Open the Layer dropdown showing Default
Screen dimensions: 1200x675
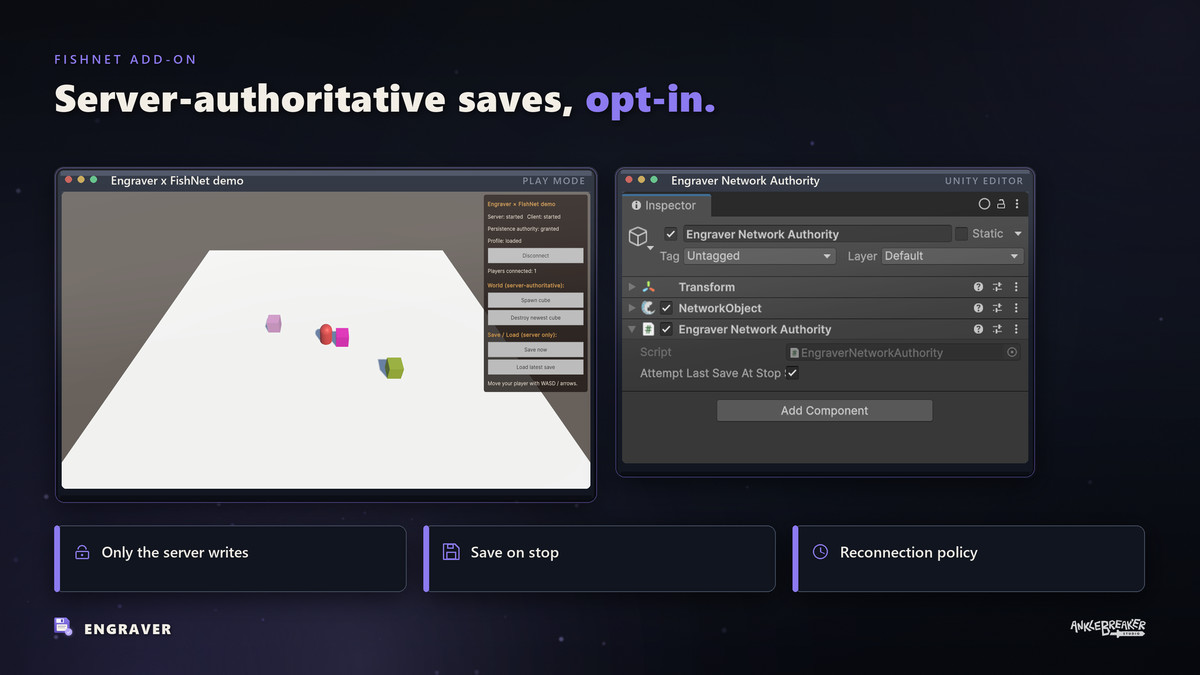coord(952,256)
